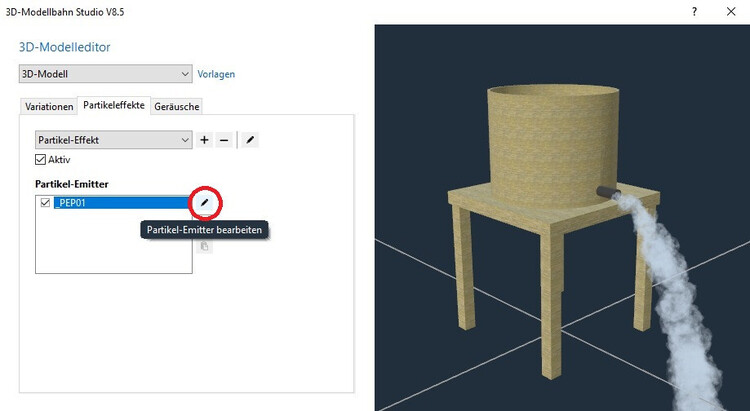
Task: Click the smoke particle stream in preview
Action: click(x=674, y=297)
